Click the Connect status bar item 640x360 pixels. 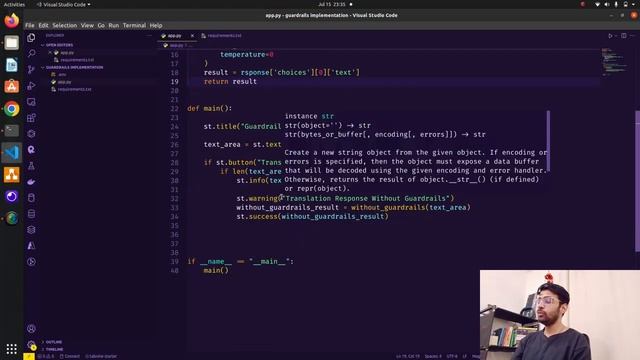(x=70, y=356)
